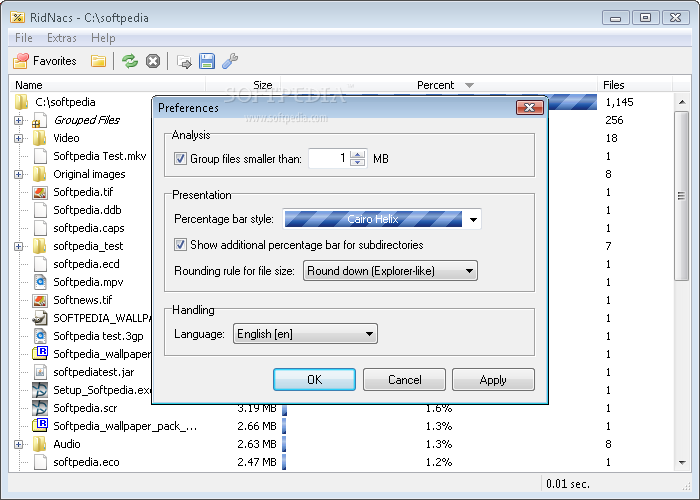This screenshot has width=700, height=500.
Task: Click the Audio folder icon
Action: 39,444
